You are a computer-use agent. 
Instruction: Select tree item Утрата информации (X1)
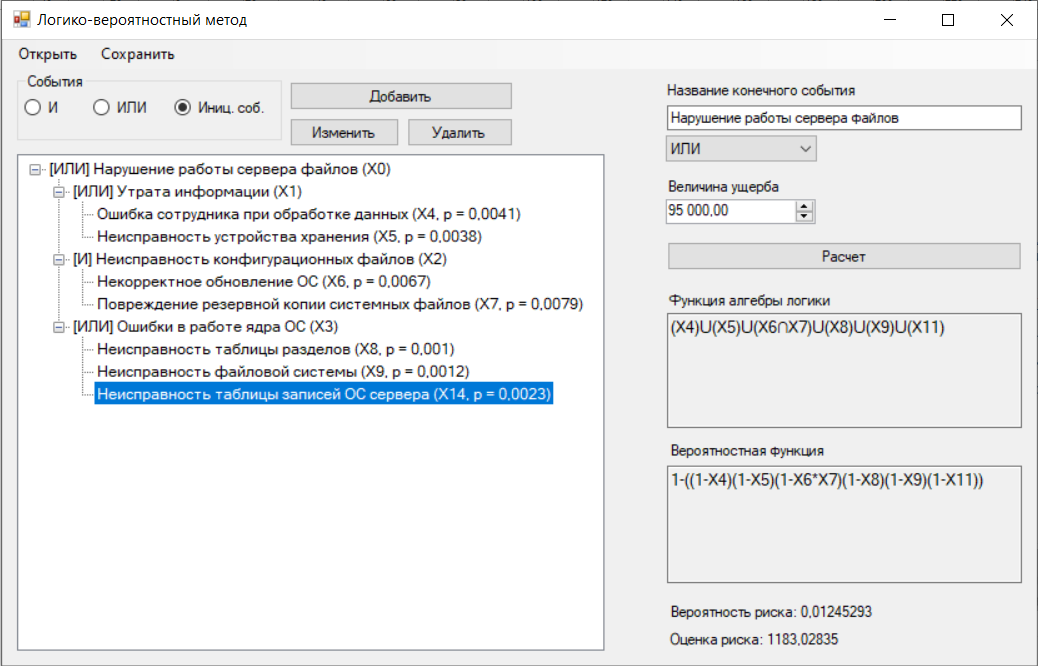pyautogui.click(x=187, y=192)
